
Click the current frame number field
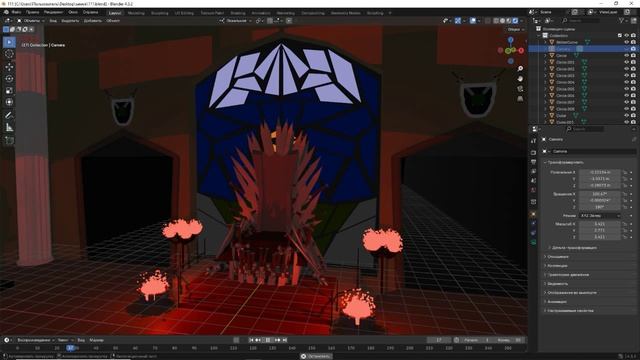tap(439, 340)
